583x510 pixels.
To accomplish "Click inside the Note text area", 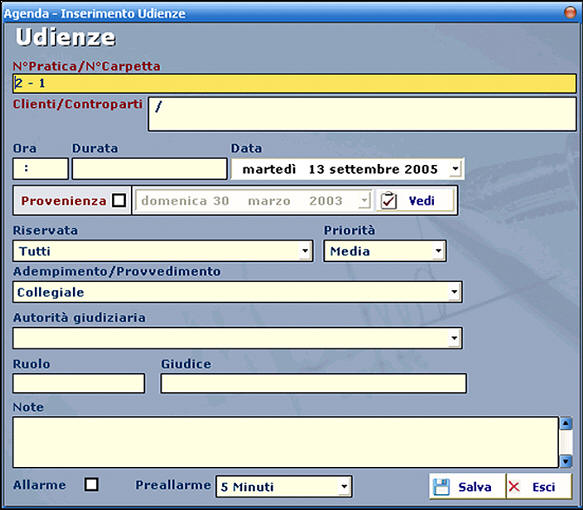I will pyautogui.click(x=286, y=442).
